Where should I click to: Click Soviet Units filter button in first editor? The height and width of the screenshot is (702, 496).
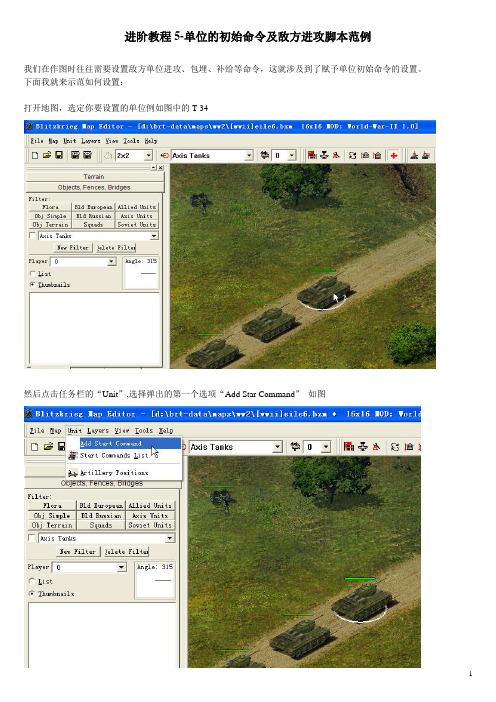(137, 224)
